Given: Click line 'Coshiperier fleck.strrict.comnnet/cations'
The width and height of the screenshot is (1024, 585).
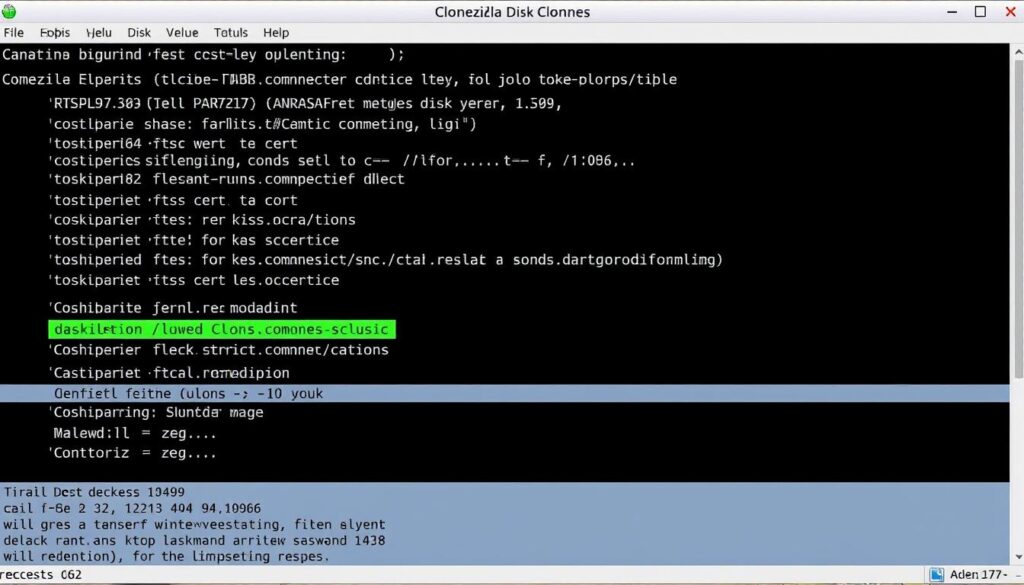Looking at the screenshot, I should (x=219, y=350).
